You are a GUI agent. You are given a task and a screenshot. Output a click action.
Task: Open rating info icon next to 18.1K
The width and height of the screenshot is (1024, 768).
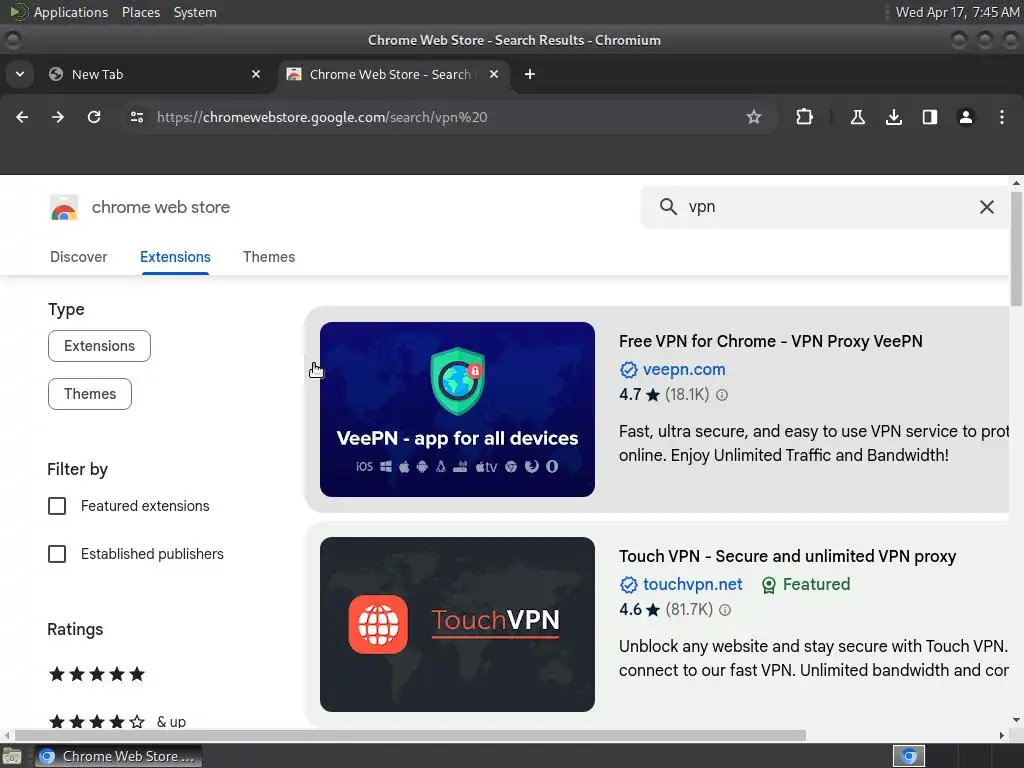[722, 394]
